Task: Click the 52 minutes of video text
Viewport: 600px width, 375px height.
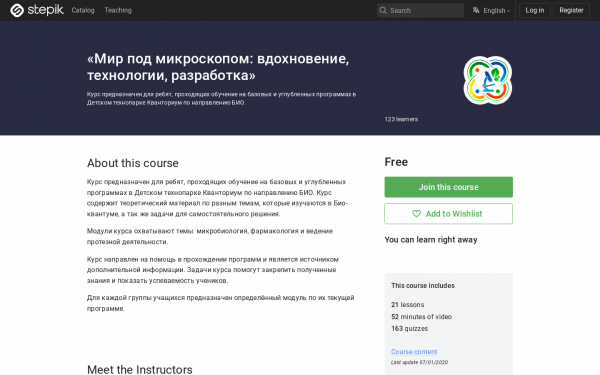Action: [421, 316]
